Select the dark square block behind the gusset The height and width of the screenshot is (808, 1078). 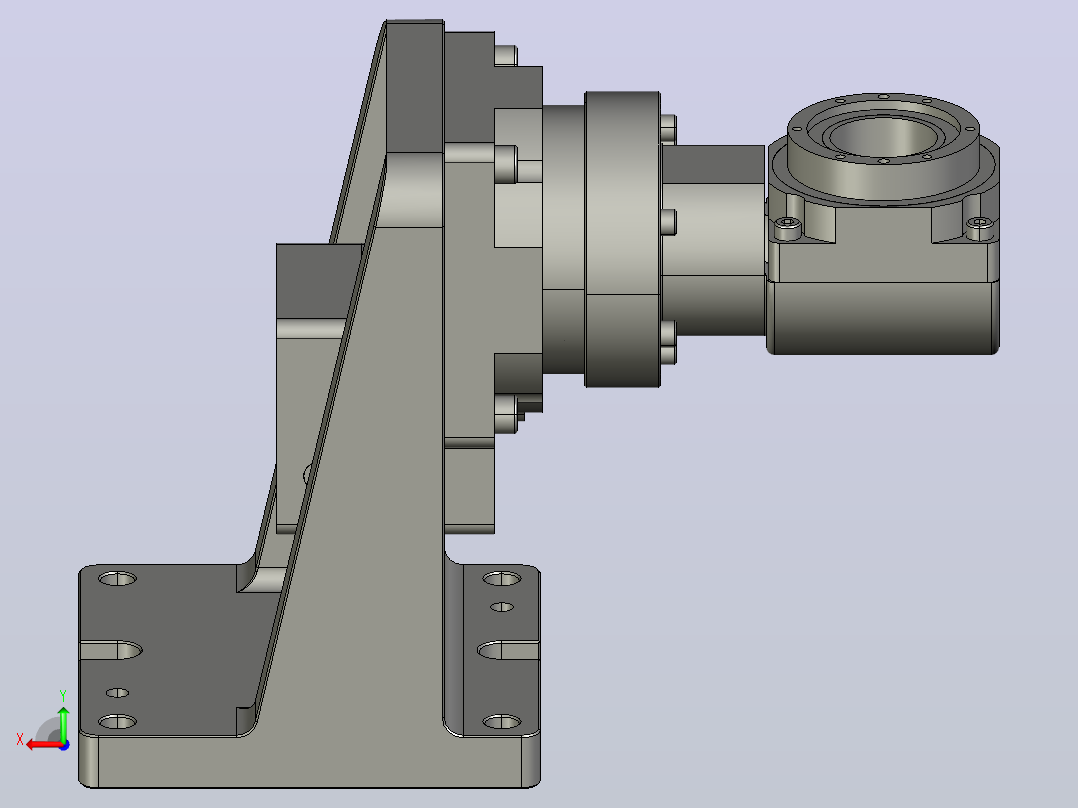pyautogui.click(x=318, y=281)
